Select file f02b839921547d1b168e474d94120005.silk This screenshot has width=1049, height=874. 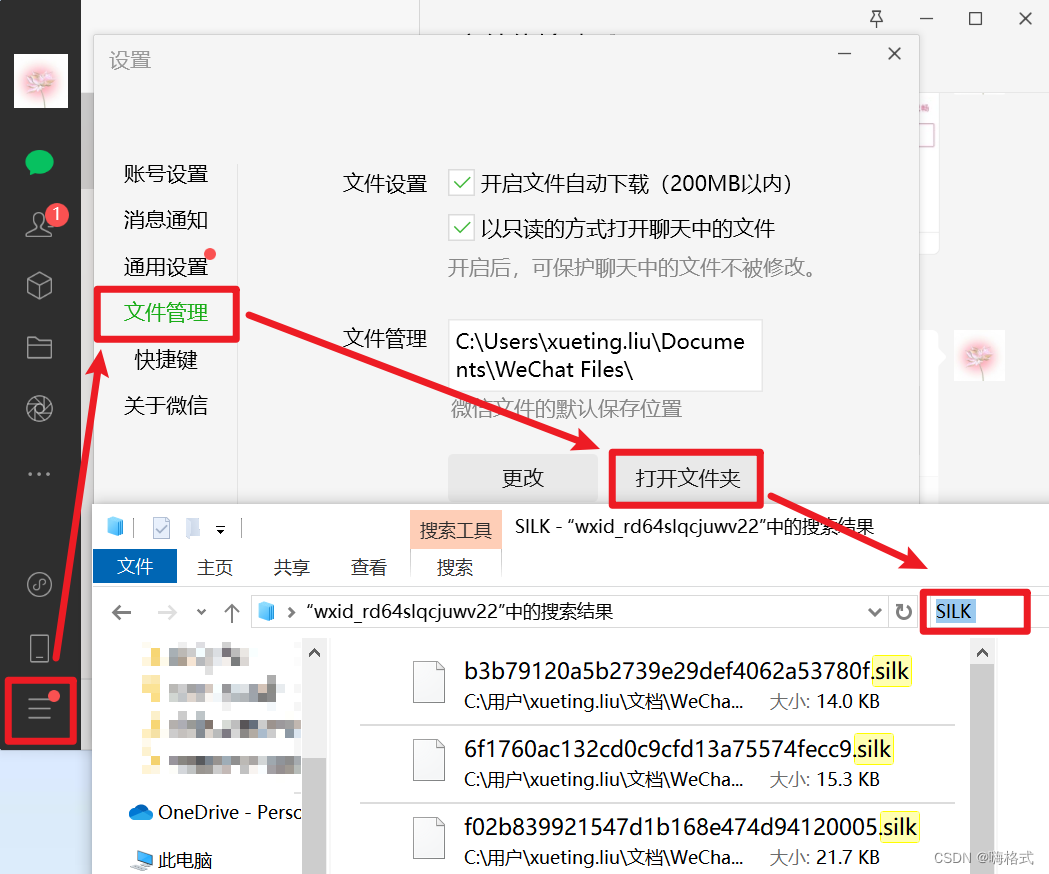[657, 840]
